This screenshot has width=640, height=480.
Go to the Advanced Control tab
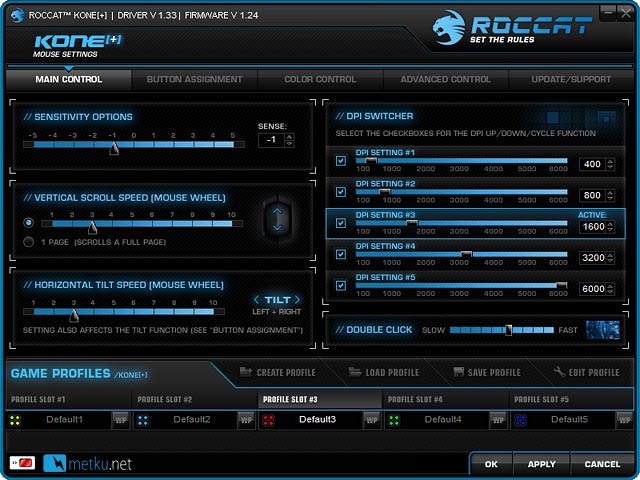point(446,79)
